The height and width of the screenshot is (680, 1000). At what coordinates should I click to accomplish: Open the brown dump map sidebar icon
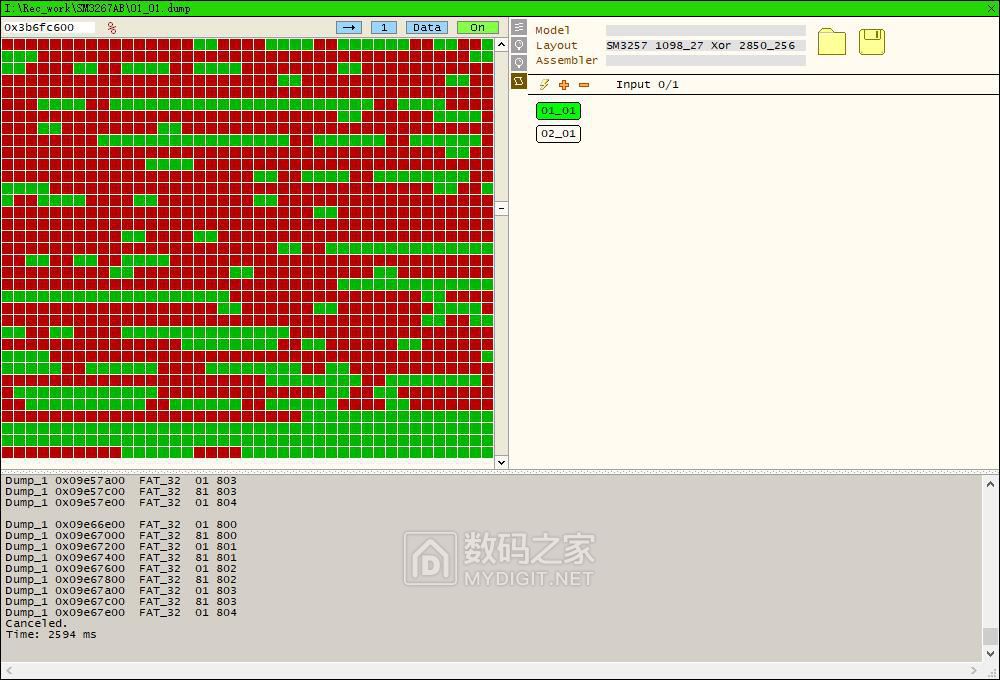[519, 80]
